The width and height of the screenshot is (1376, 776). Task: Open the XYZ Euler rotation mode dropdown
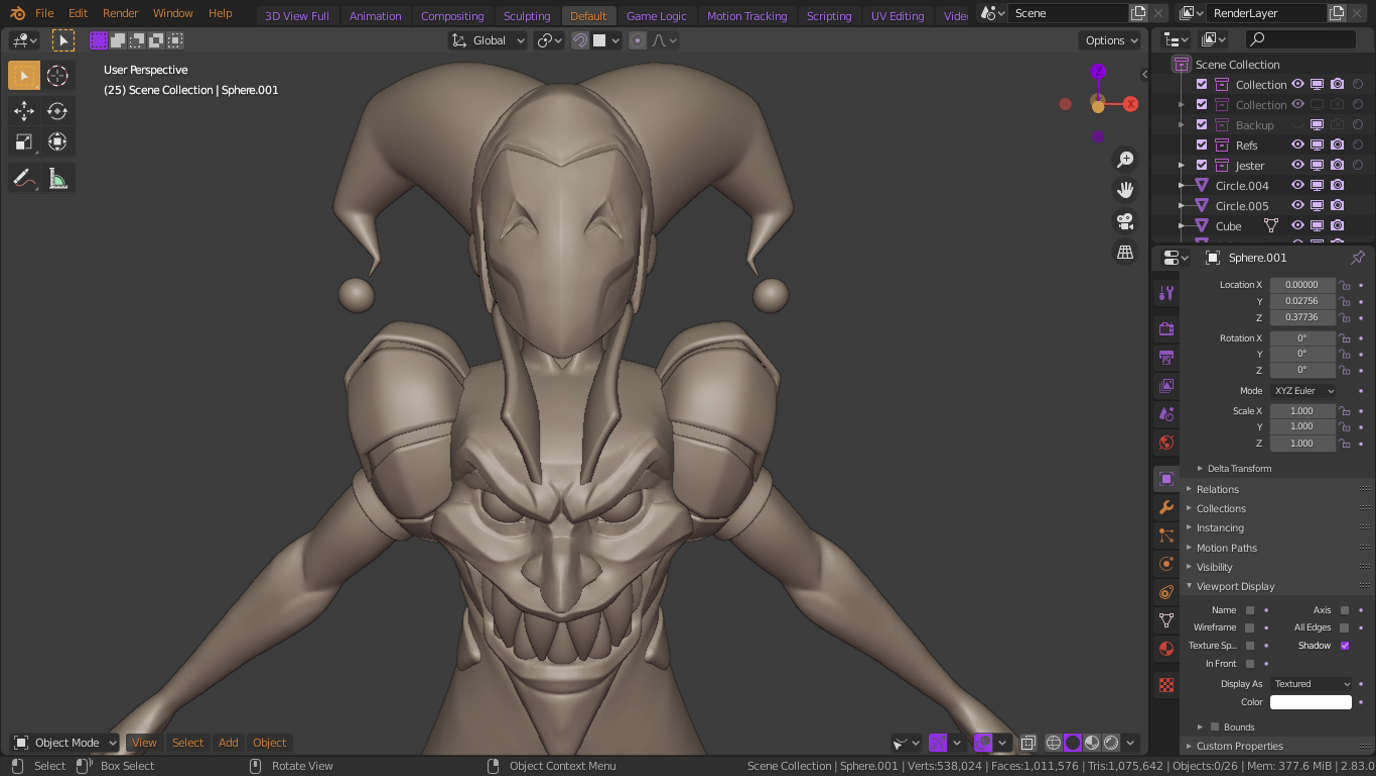(x=1303, y=391)
